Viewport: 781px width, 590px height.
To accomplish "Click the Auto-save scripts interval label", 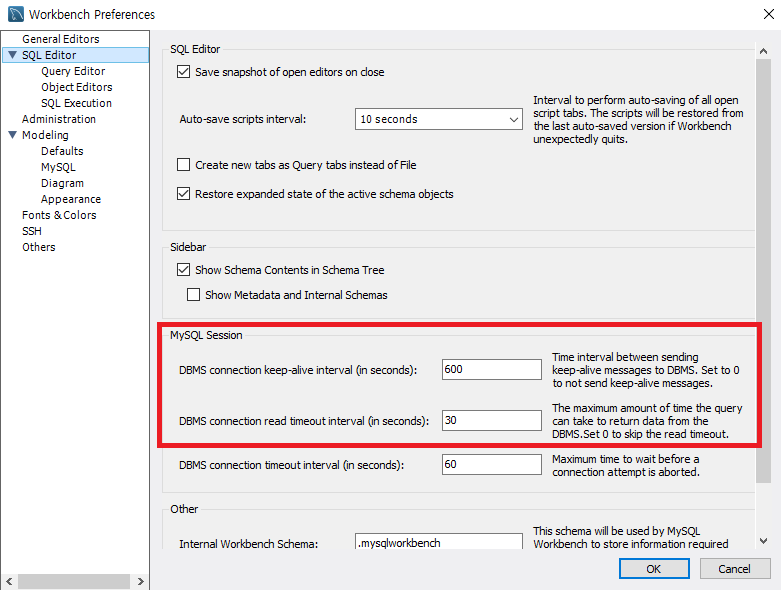I will pyautogui.click(x=243, y=119).
